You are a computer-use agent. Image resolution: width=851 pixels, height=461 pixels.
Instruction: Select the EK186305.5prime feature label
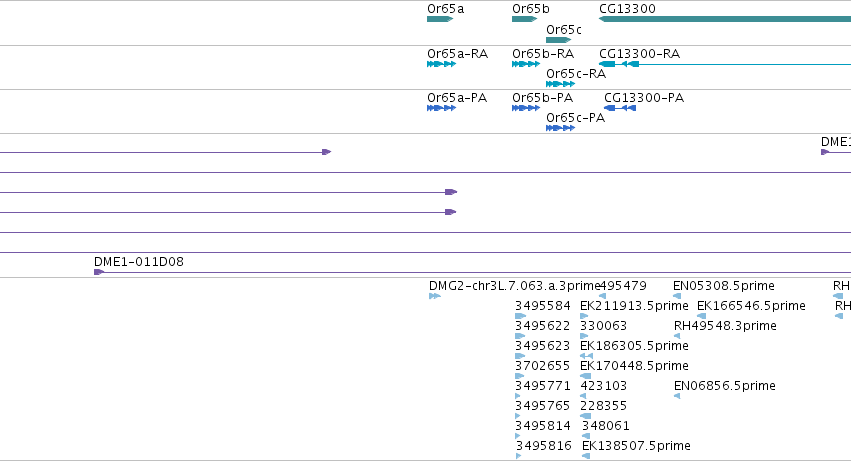pyautogui.click(x=634, y=346)
